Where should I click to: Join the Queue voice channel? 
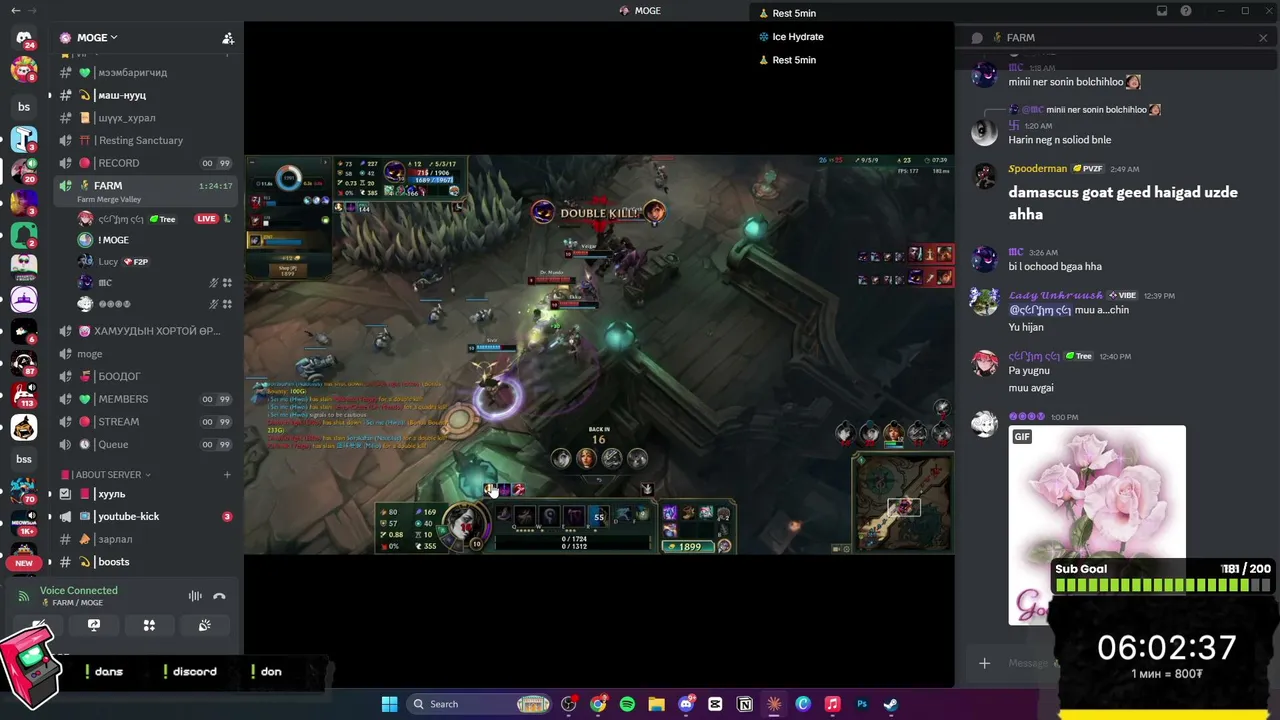[x=146, y=445]
